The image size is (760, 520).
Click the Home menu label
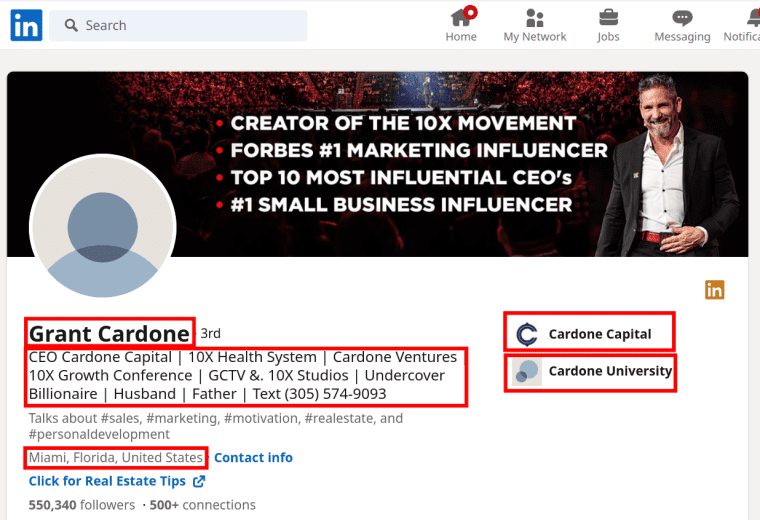[x=461, y=37]
